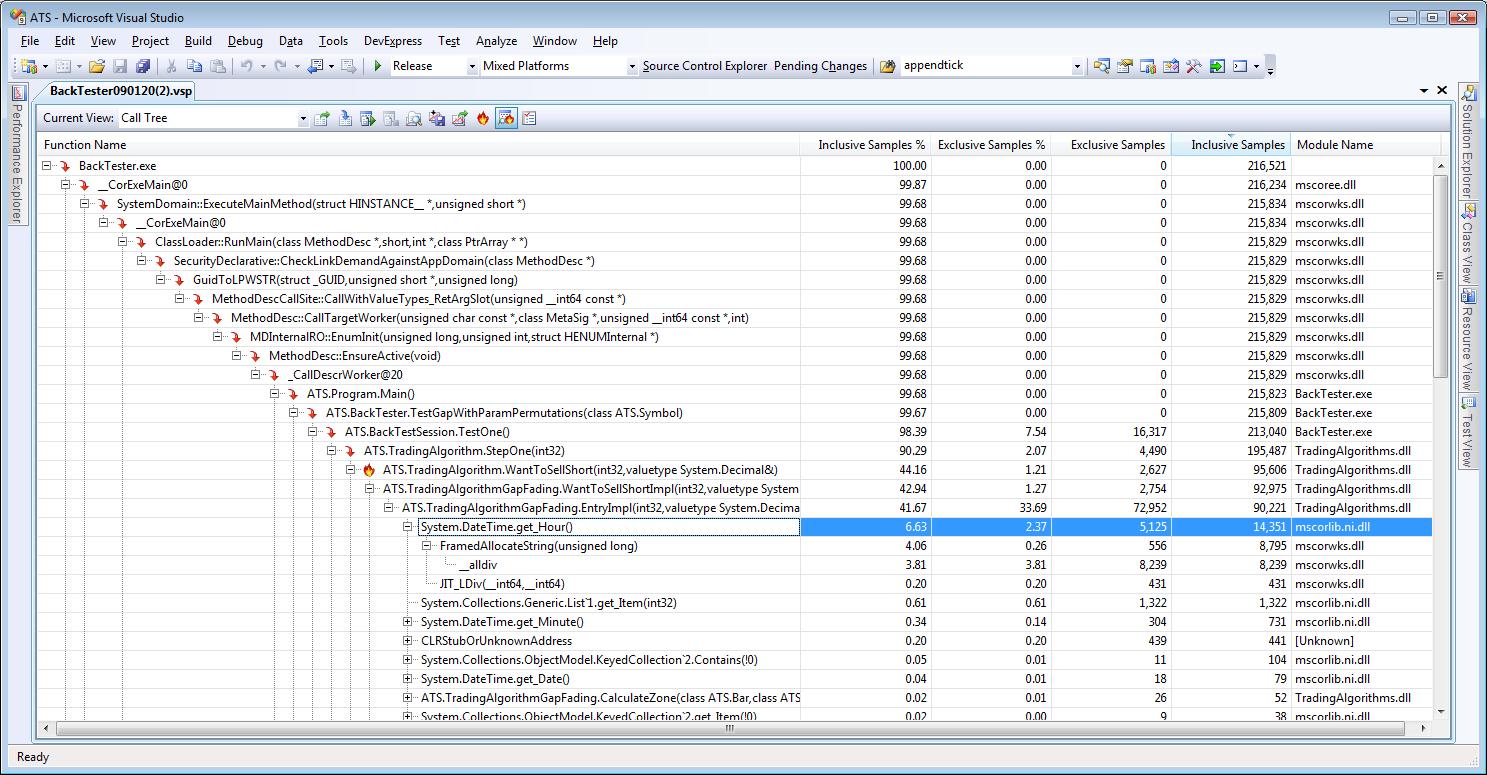Viewport: 1487px width, 775px height.
Task: Start debugging with the green play icon
Action: tap(378, 66)
